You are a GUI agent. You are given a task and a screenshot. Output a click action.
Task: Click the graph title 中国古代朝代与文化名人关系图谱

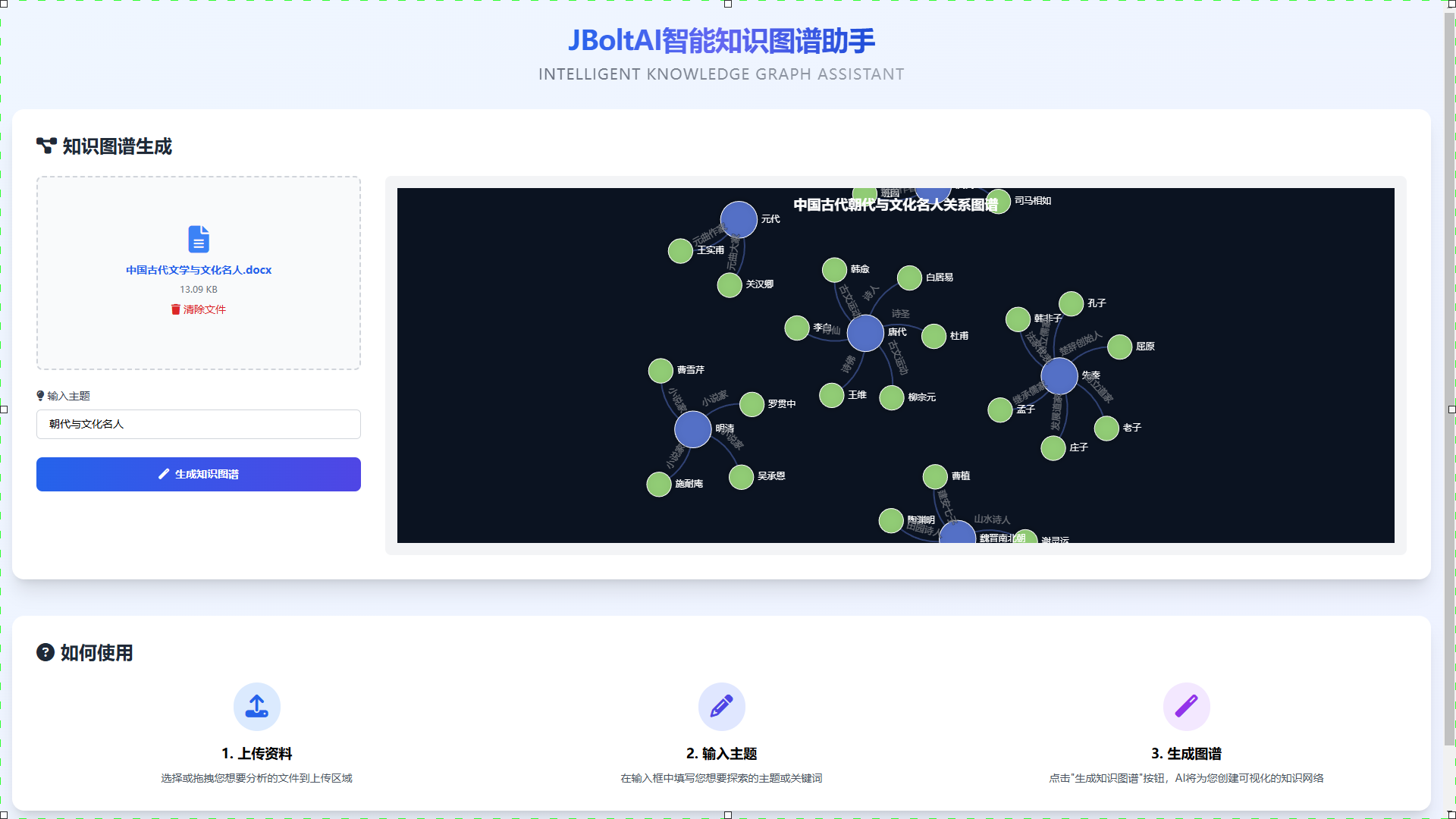(x=896, y=205)
